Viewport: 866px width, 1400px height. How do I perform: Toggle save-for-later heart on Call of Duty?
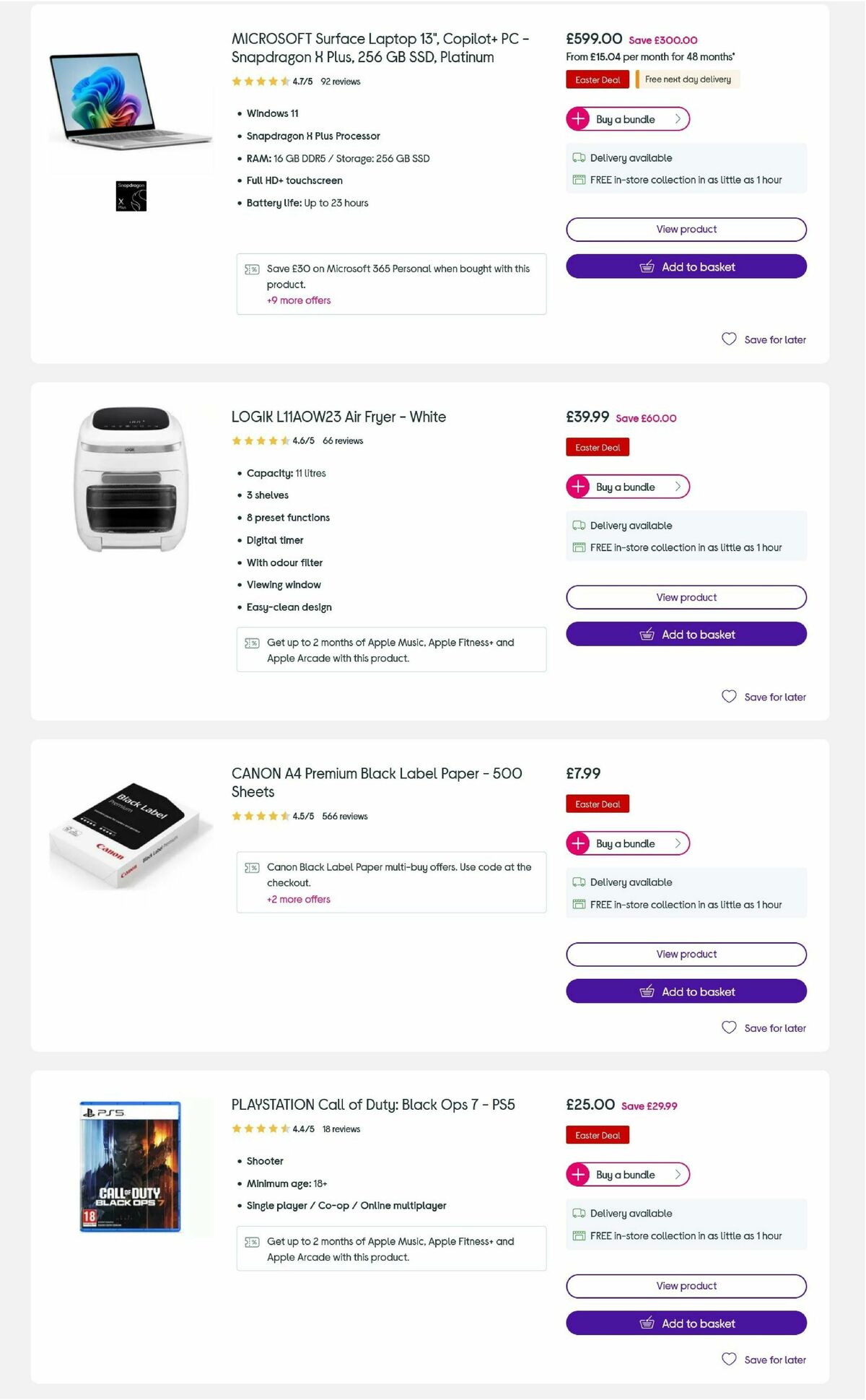(730, 1360)
